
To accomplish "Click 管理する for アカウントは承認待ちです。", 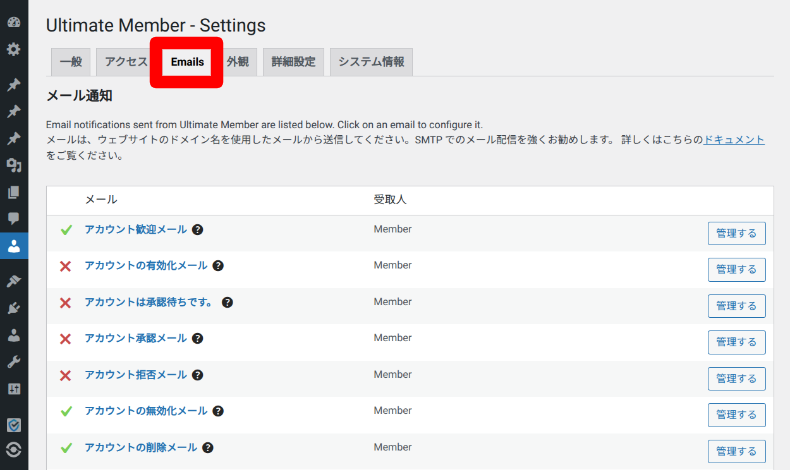I will (x=737, y=306).
